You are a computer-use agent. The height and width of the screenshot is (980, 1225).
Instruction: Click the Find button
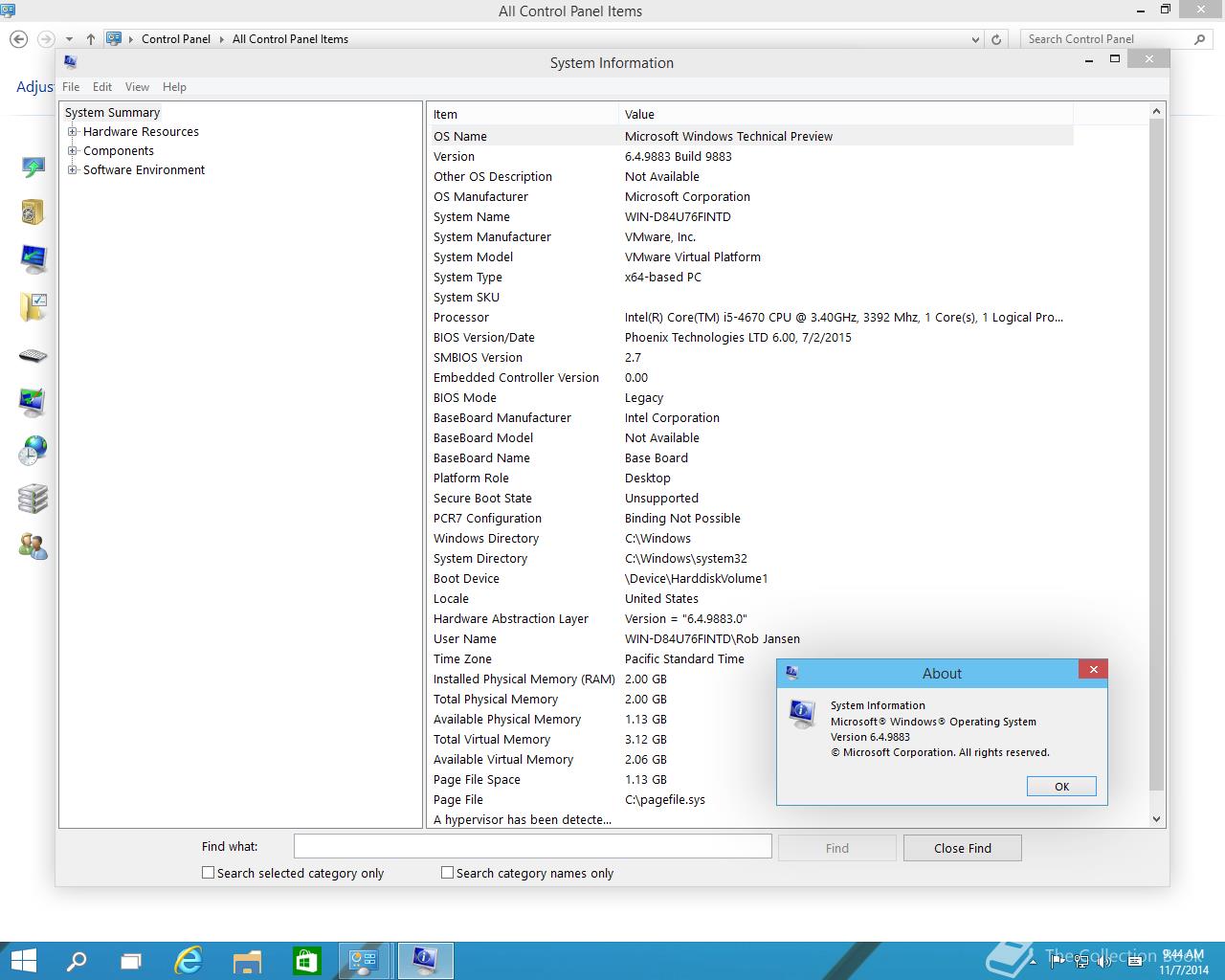tap(837, 848)
